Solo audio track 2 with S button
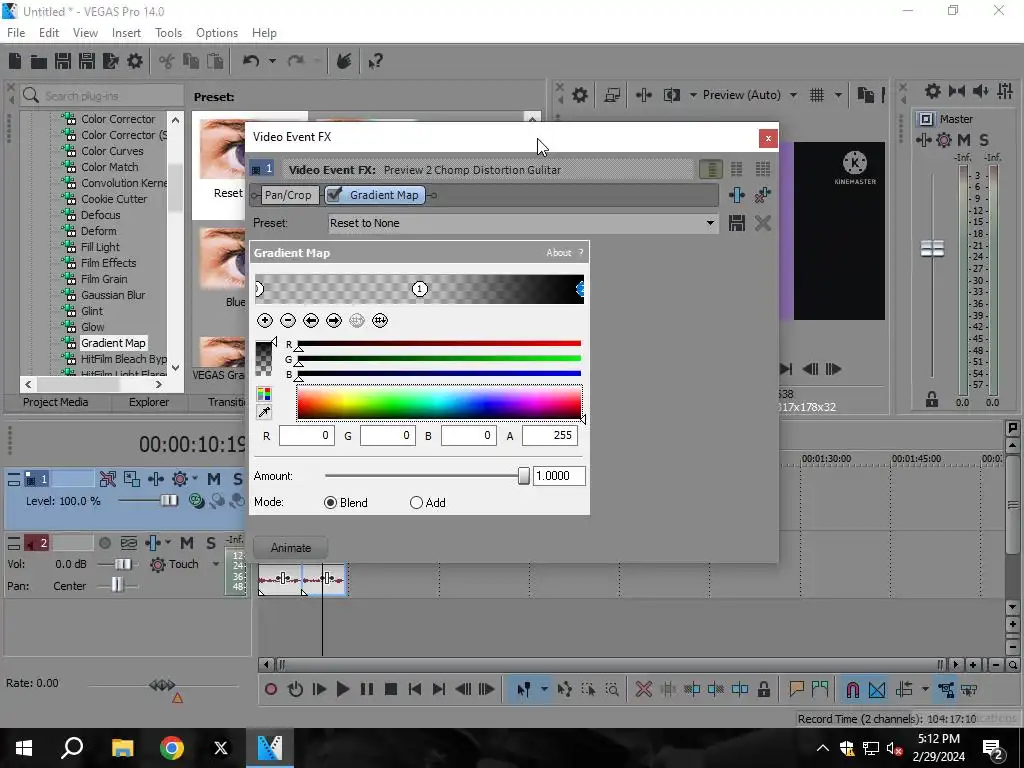 click(211, 543)
